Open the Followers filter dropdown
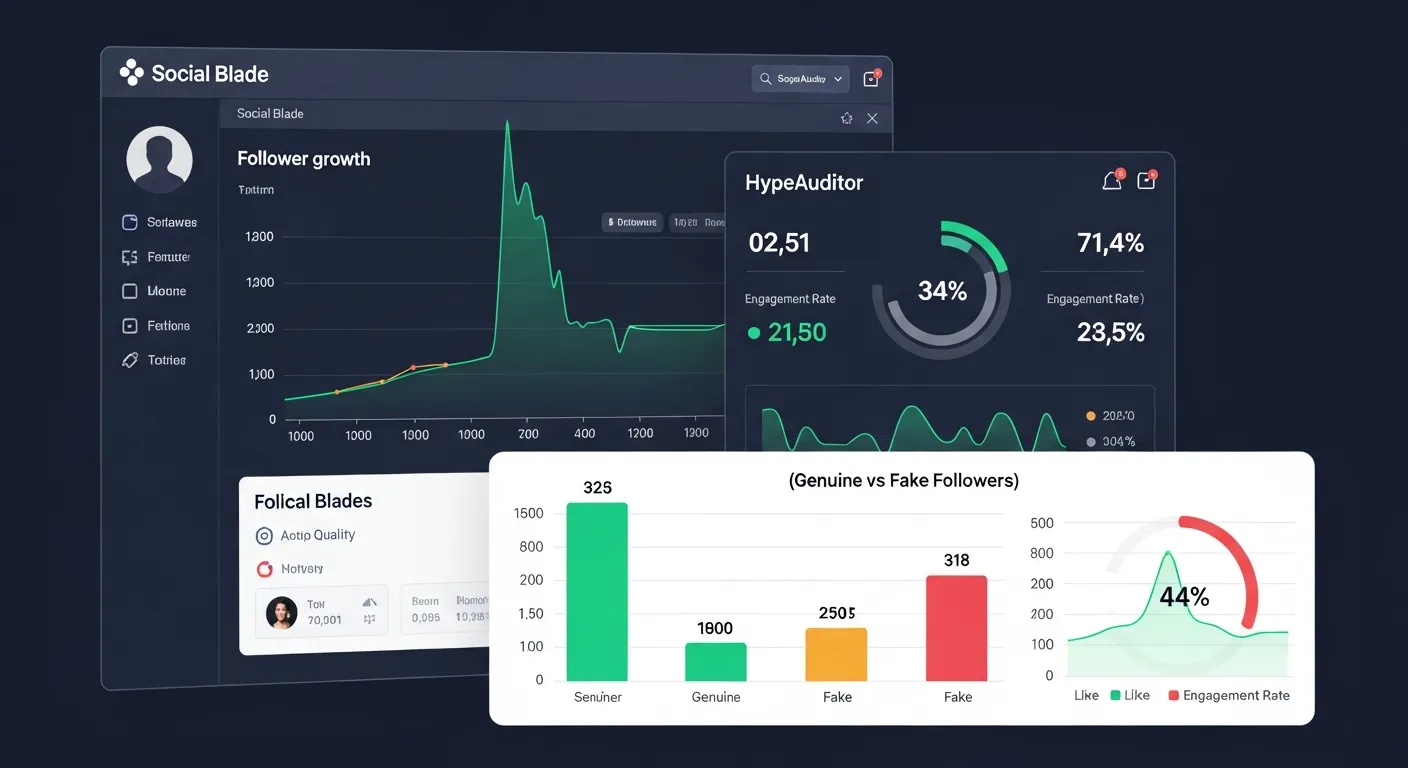1408x768 pixels. (x=631, y=222)
